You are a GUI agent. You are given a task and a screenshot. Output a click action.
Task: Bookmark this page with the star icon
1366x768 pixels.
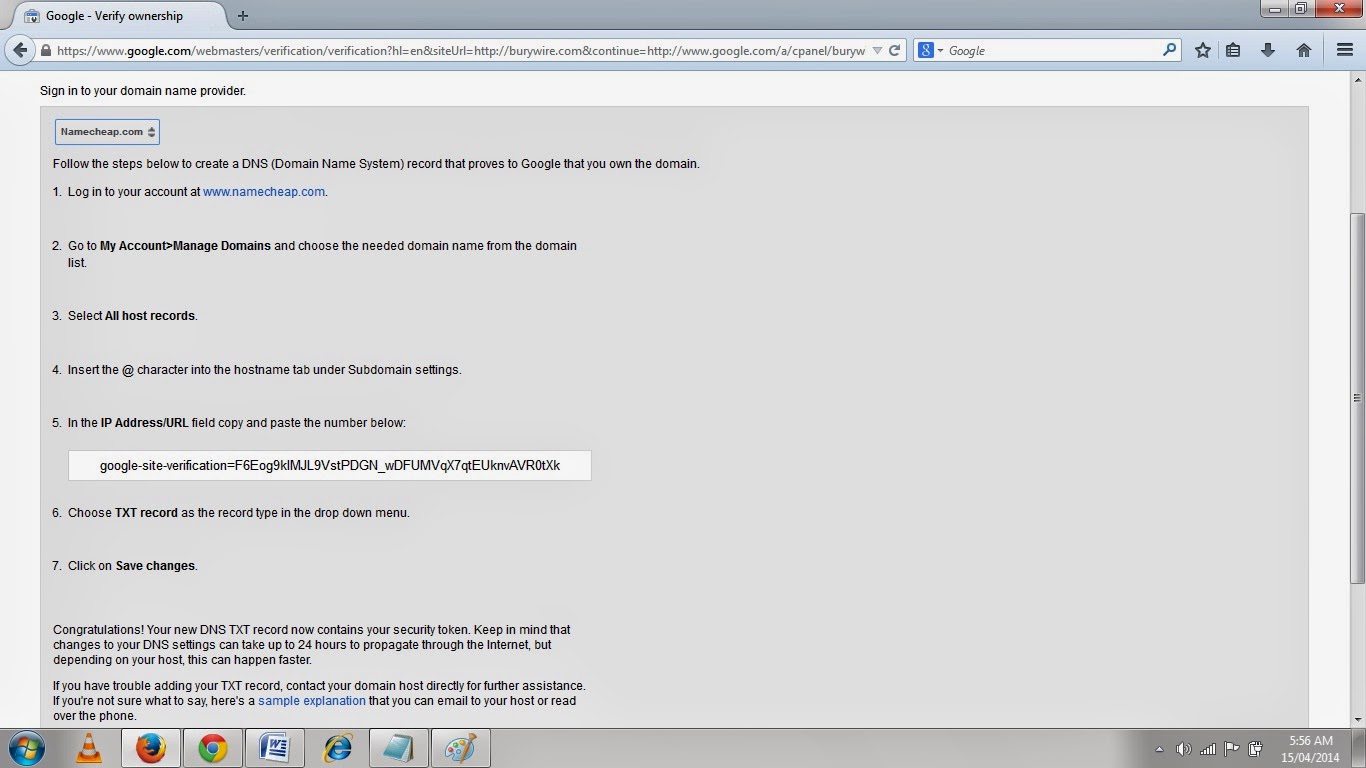(1203, 50)
